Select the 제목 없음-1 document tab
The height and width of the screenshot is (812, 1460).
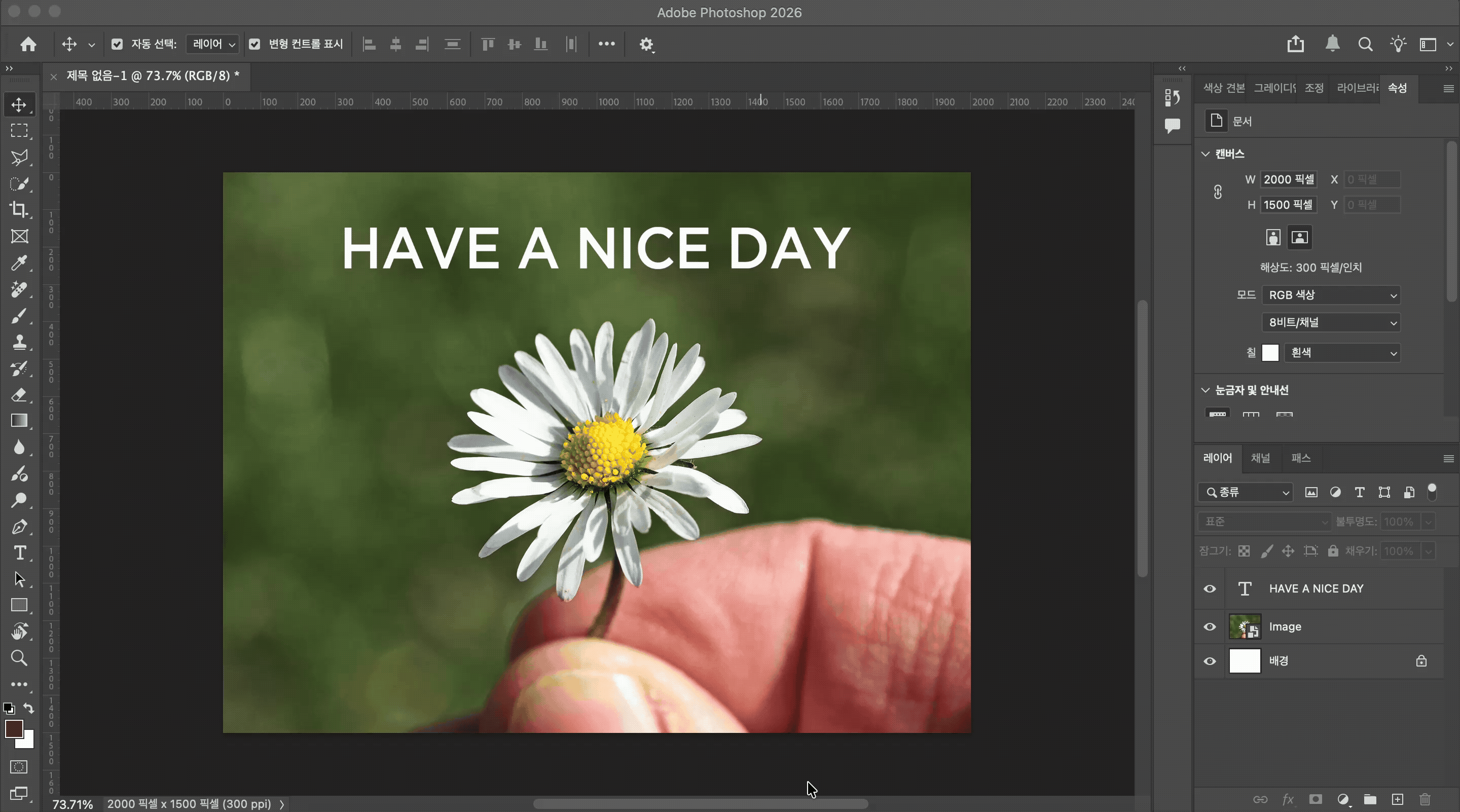click(153, 76)
